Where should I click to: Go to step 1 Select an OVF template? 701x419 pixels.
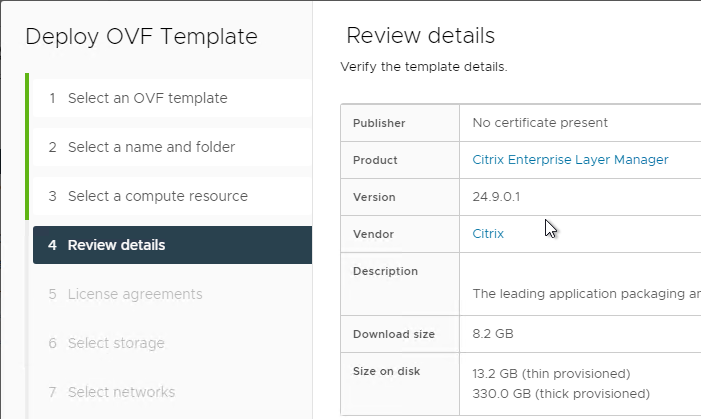pos(173,98)
